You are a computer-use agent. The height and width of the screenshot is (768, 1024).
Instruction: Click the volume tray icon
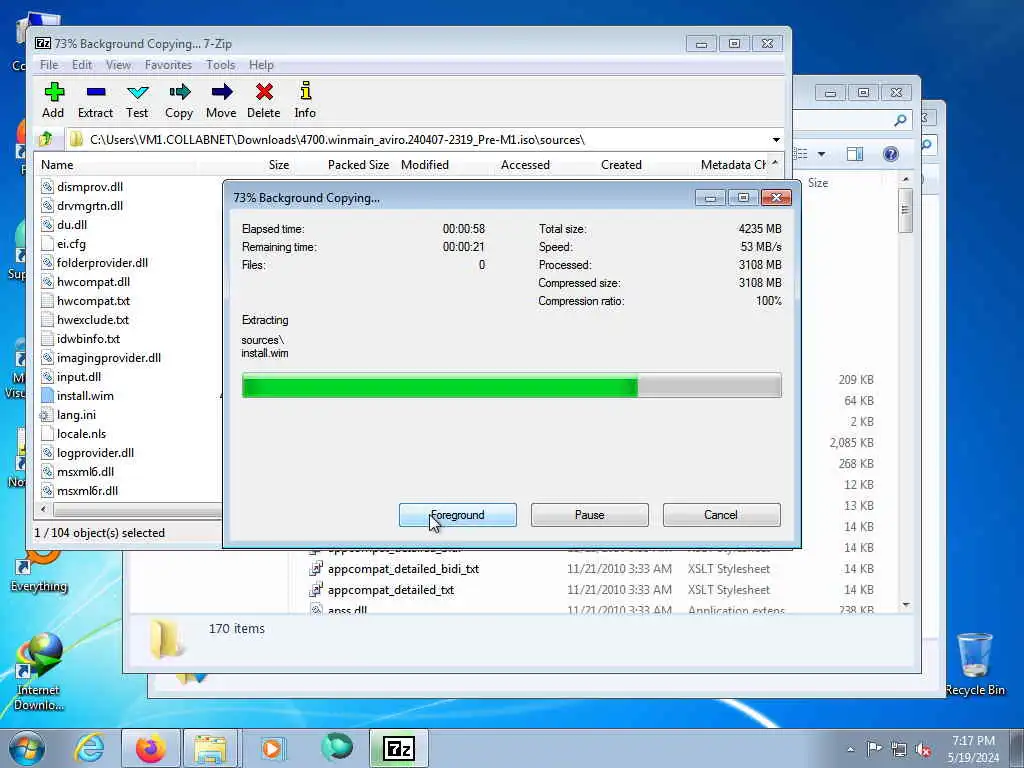tap(923, 749)
